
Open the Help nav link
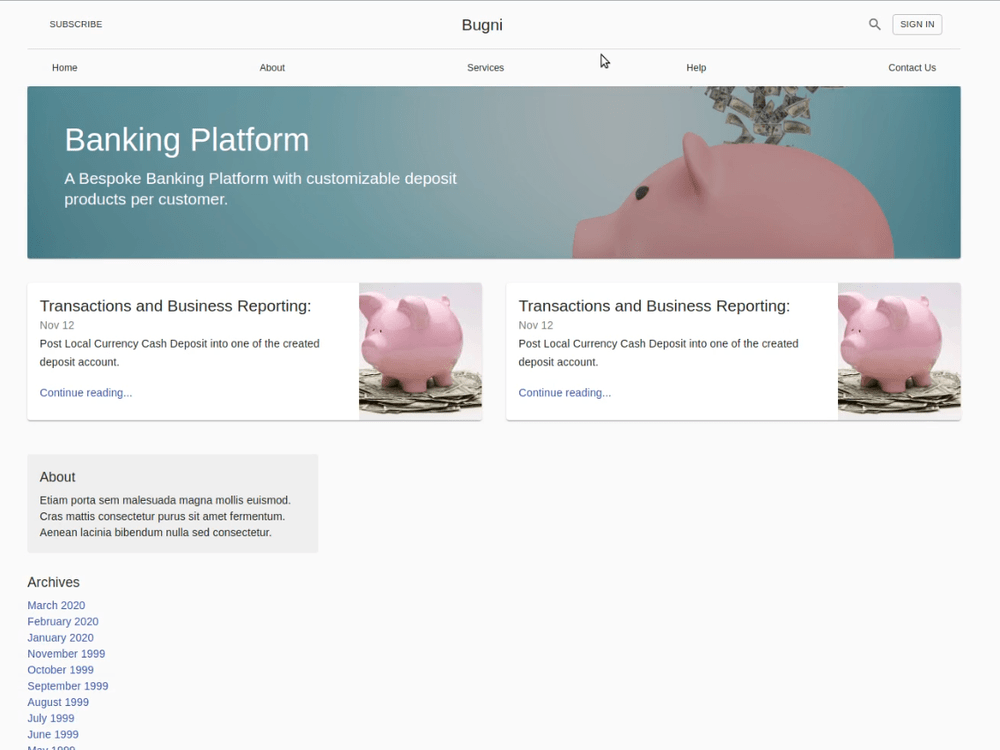pyautogui.click(x=696, y=68)
